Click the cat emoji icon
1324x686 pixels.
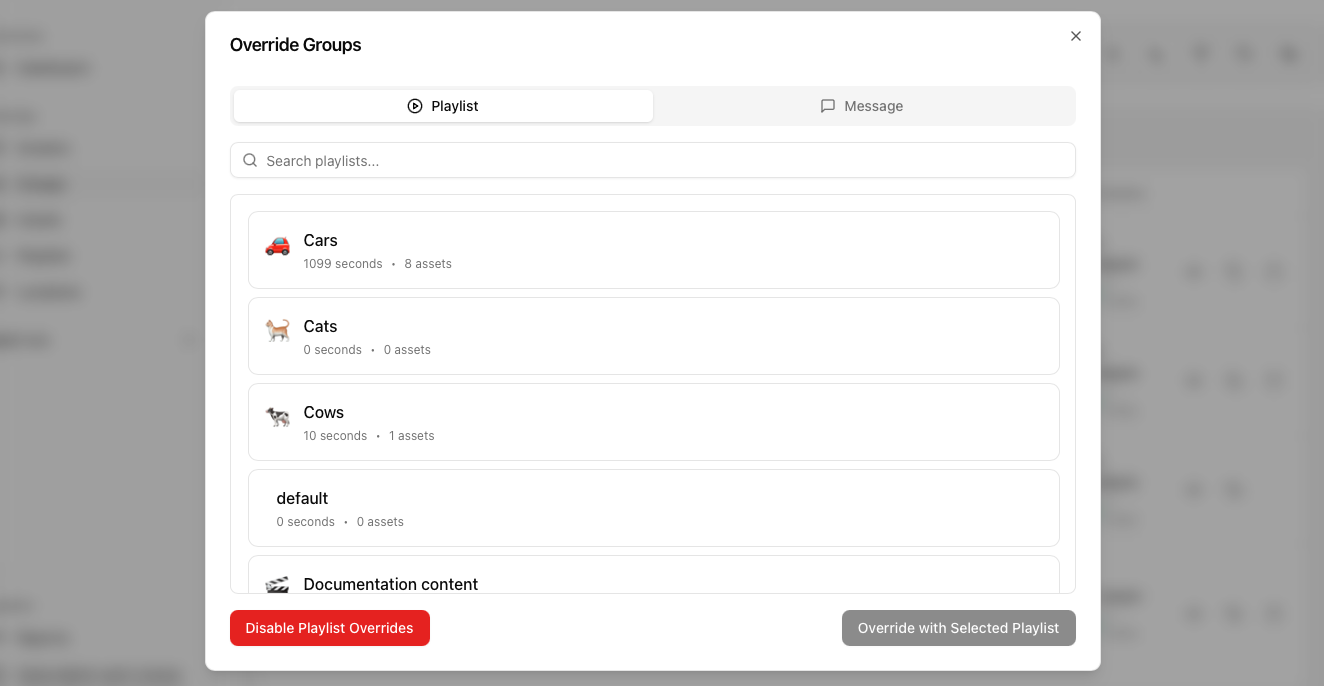tap(277, 331)
